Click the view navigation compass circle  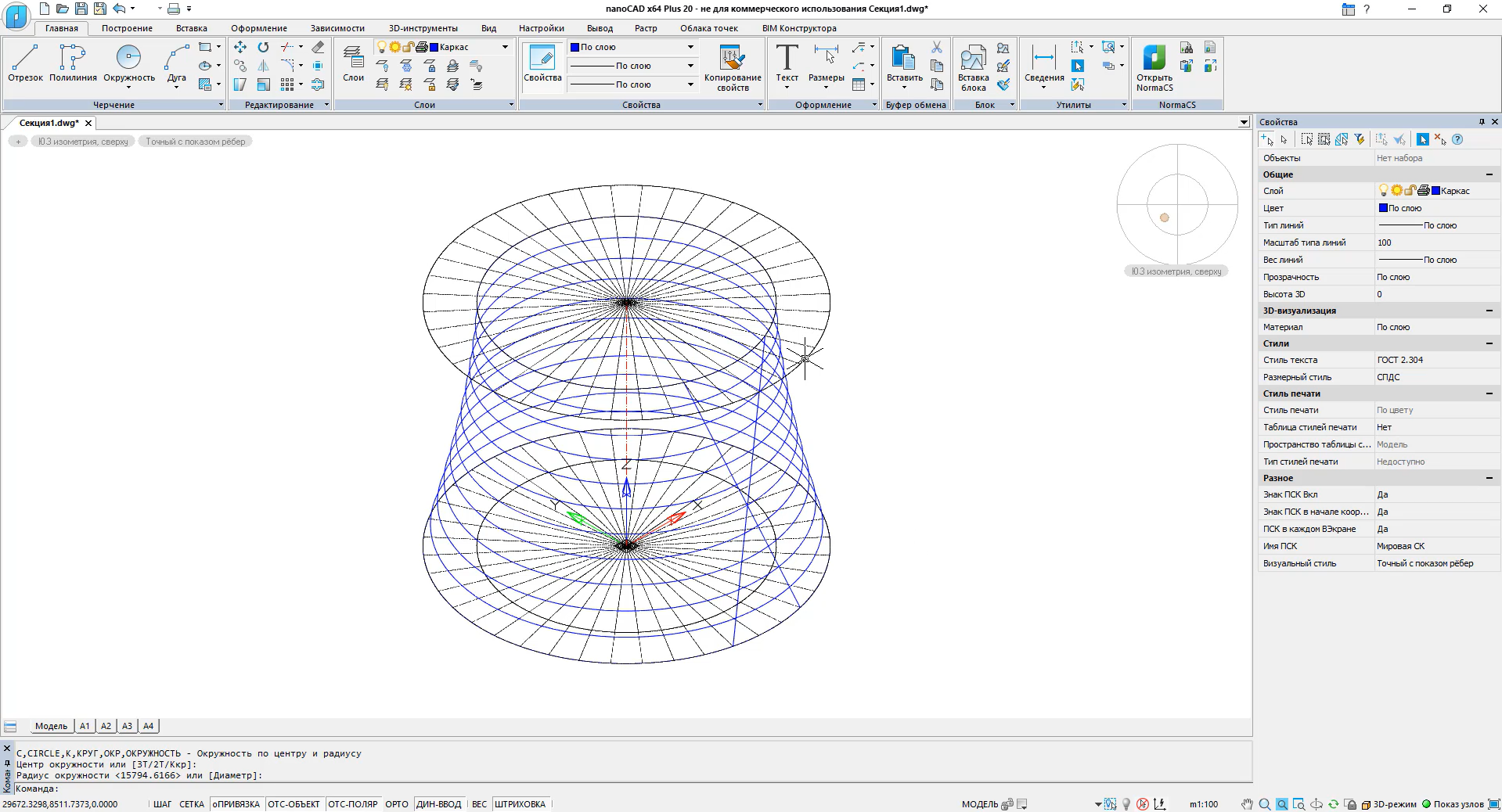pos(1177,204)
